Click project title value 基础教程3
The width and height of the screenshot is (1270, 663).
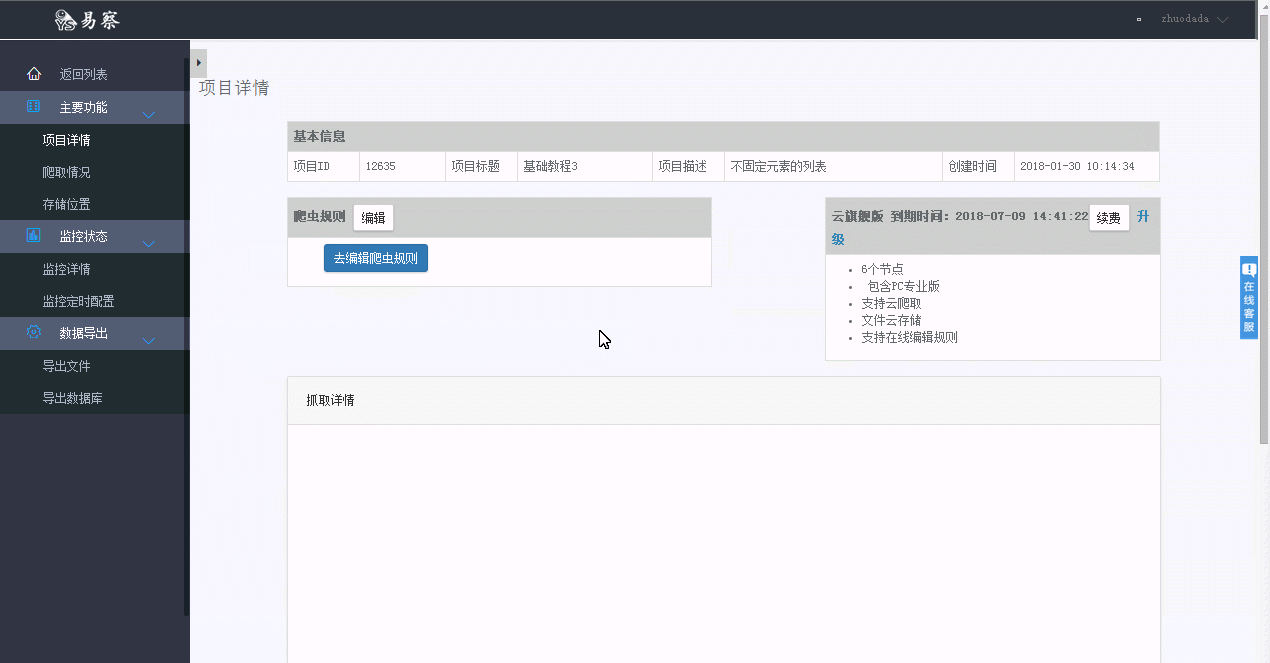[550, 166]
